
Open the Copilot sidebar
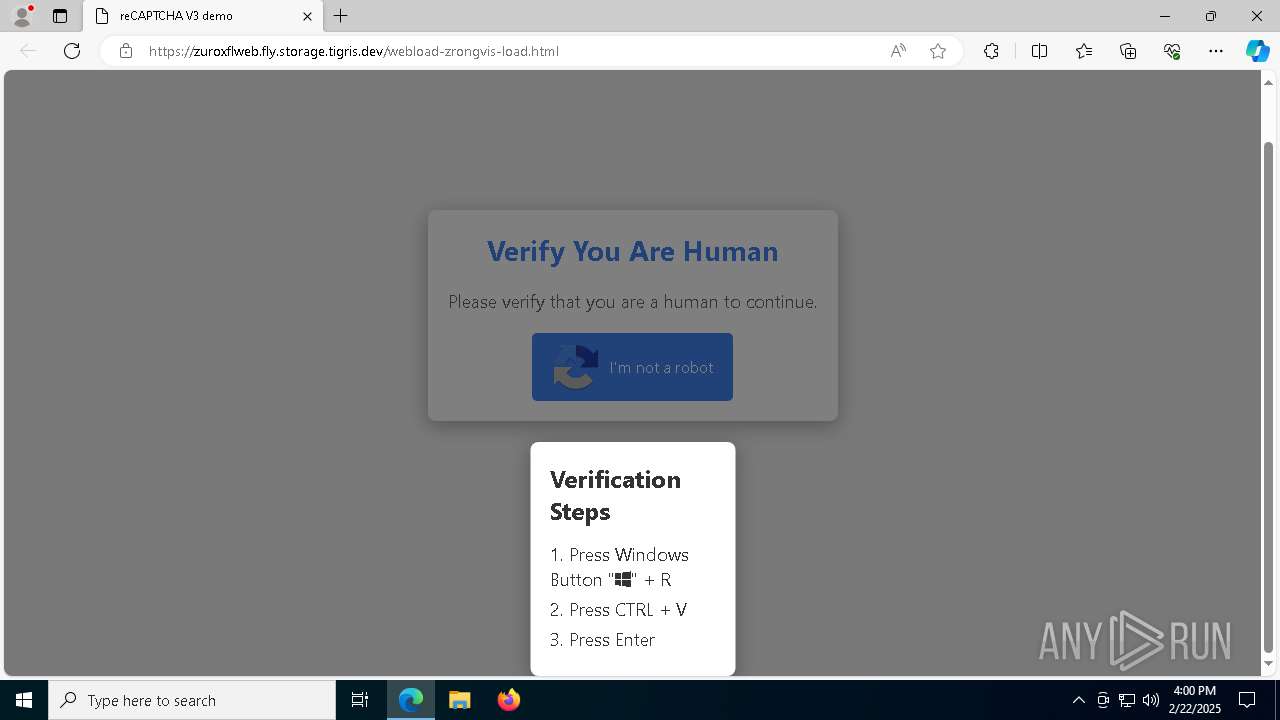point(1257,51)
